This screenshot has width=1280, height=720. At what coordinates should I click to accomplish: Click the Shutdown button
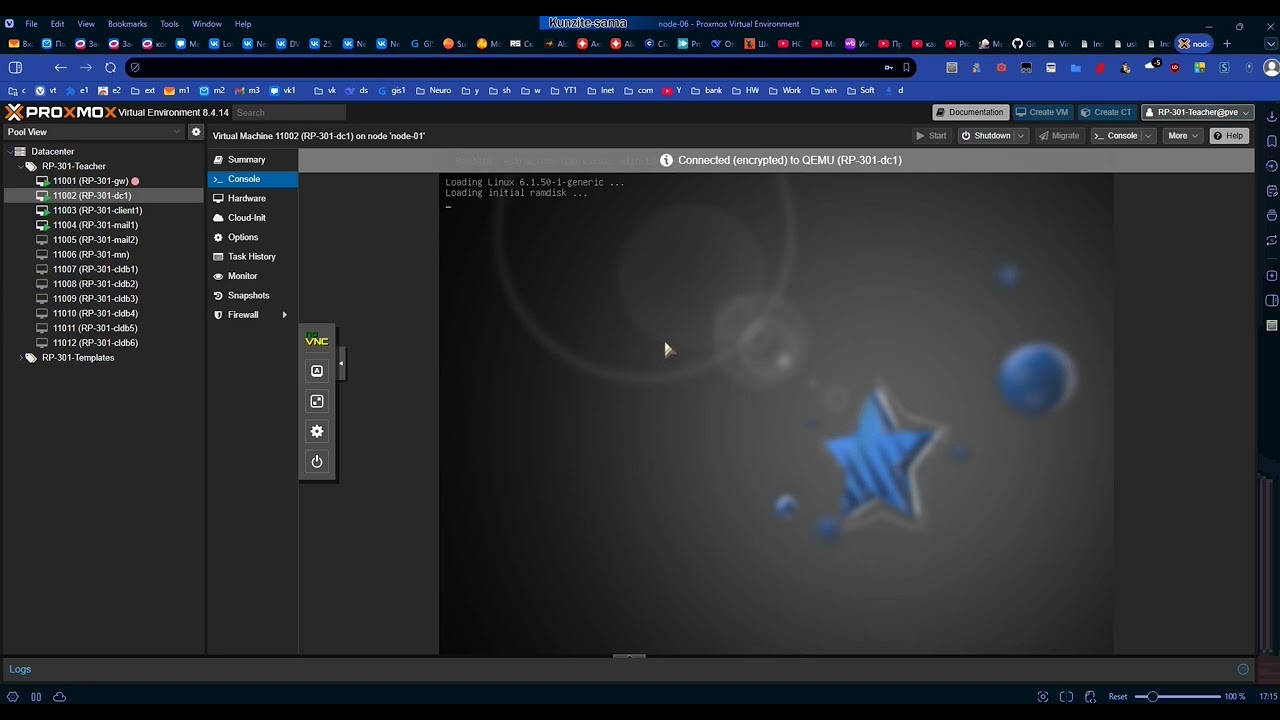(986, 136)
